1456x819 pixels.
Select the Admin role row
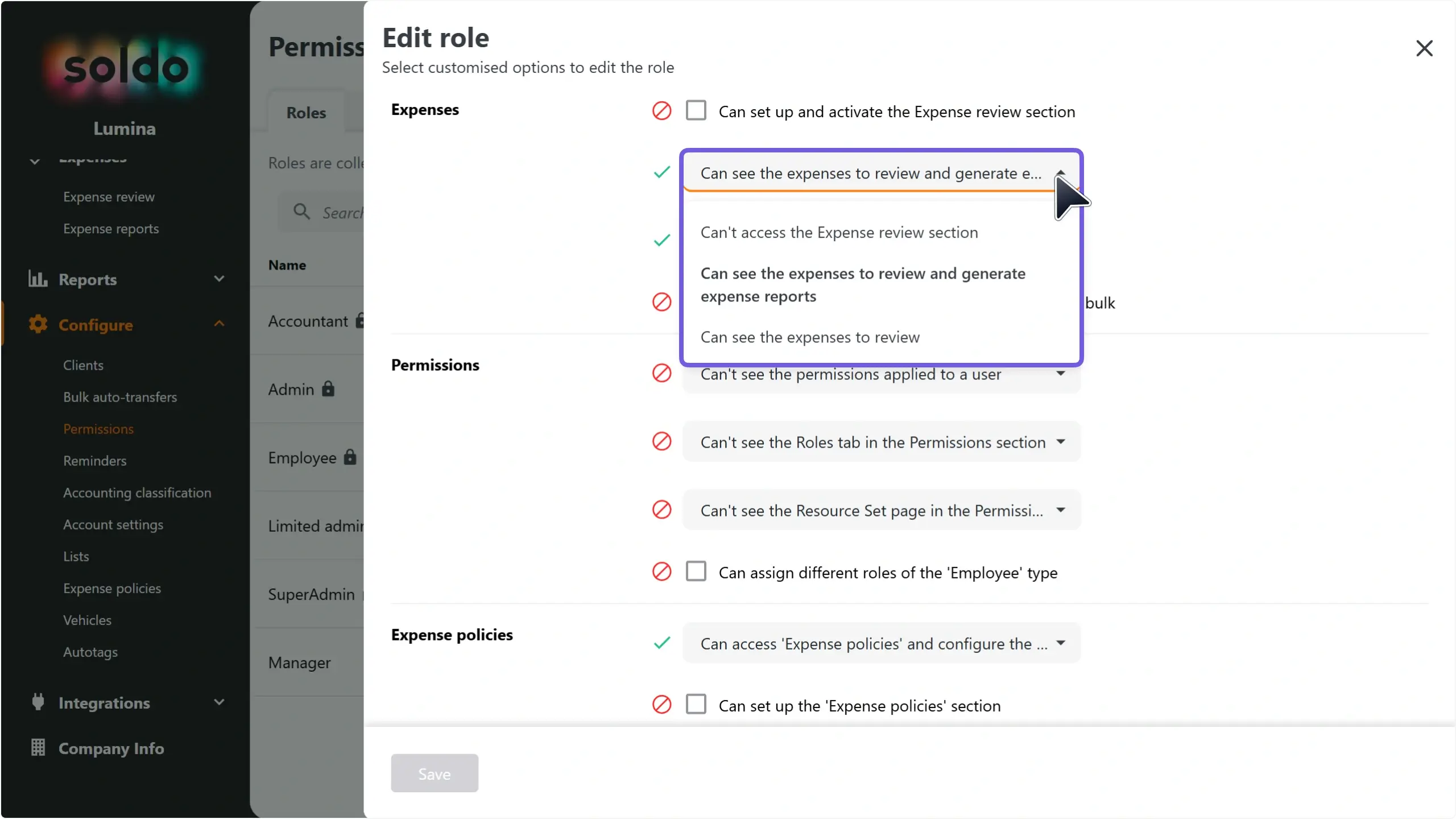pos(308,390)
